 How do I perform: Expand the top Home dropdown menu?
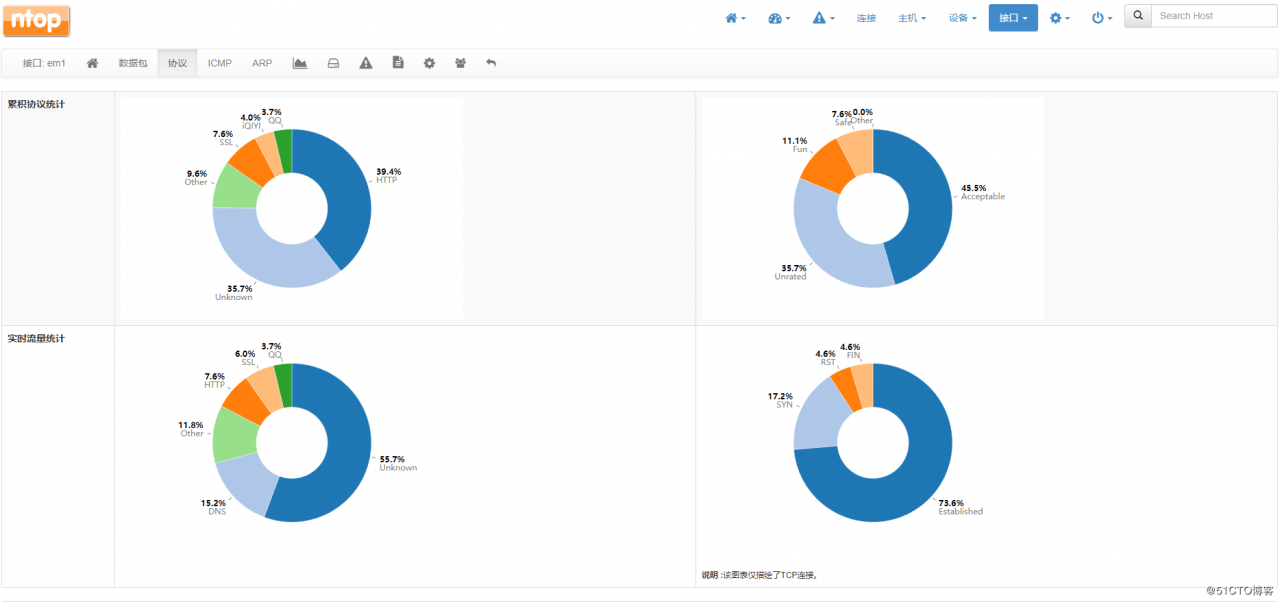pos(735,18)
